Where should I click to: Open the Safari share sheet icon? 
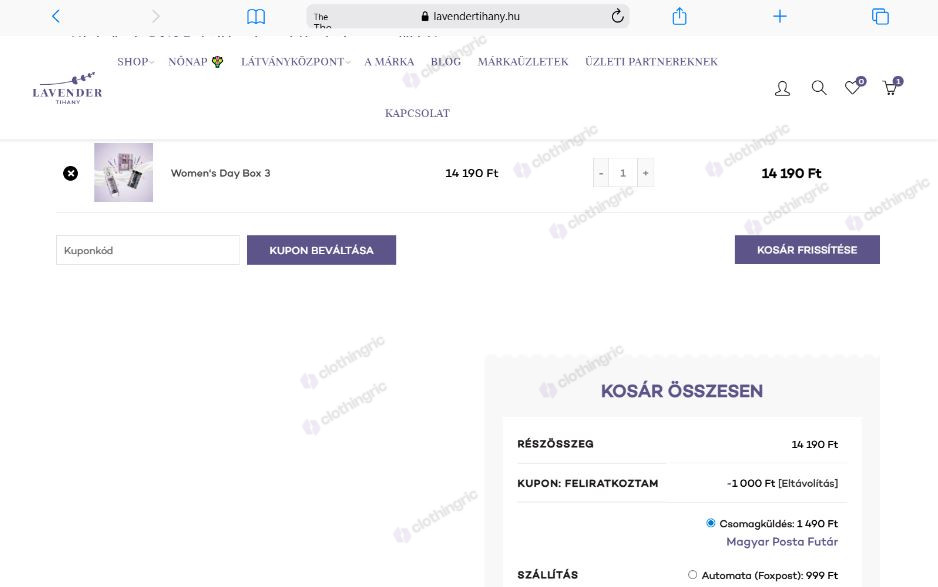point(679,16)
